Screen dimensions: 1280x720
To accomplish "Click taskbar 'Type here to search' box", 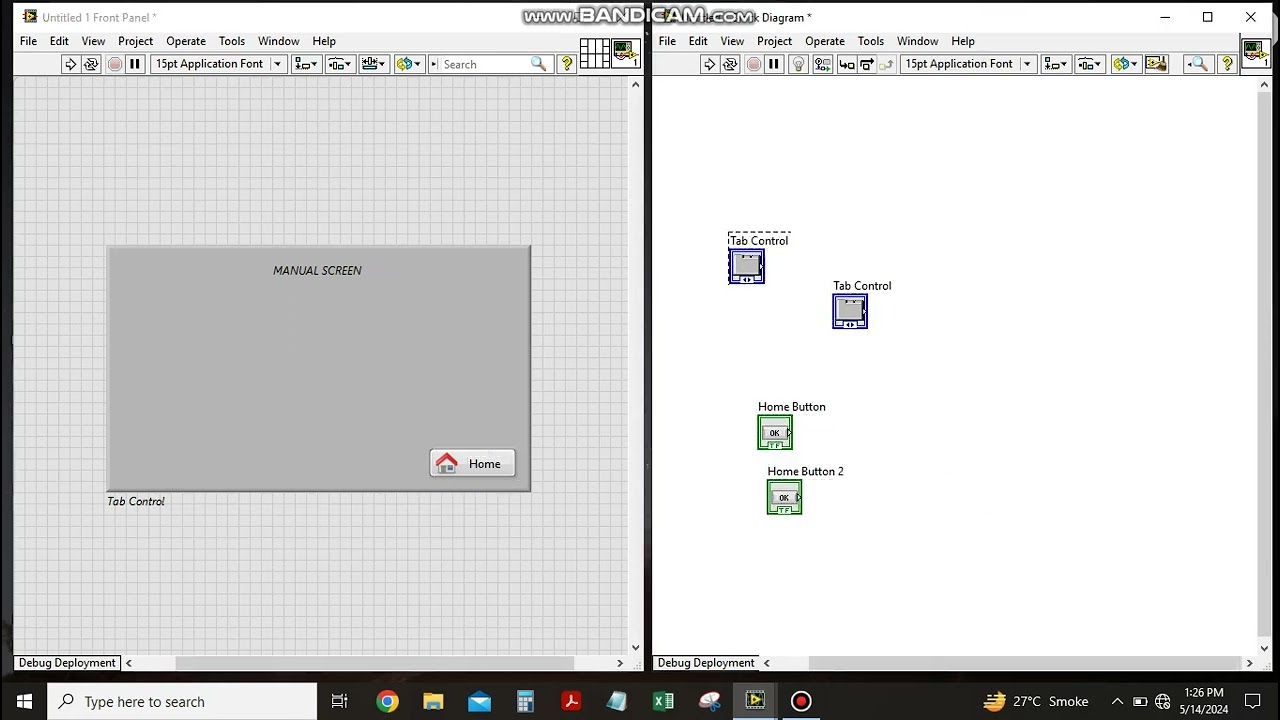I will 183,701.
